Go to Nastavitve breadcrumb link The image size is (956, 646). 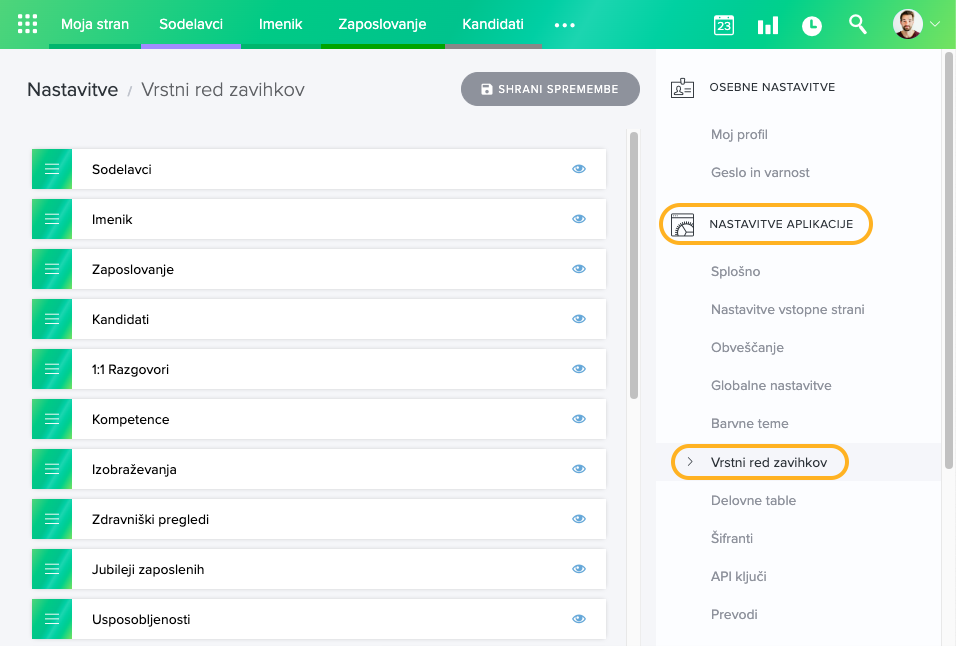pos(72,90)
